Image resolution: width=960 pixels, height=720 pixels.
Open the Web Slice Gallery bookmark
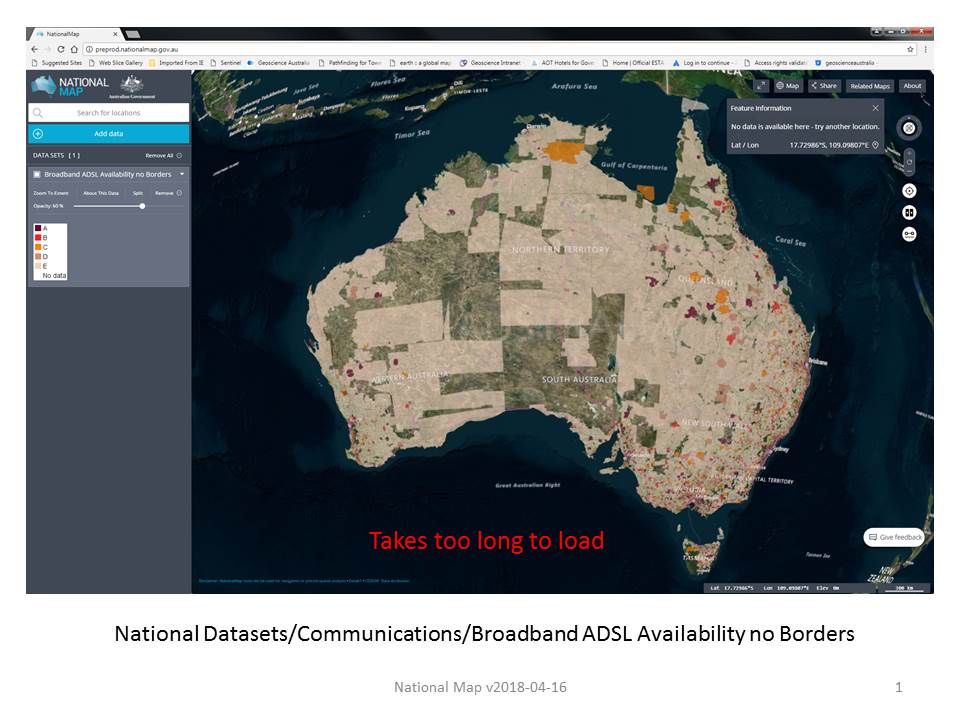click(x=116, y=62)
